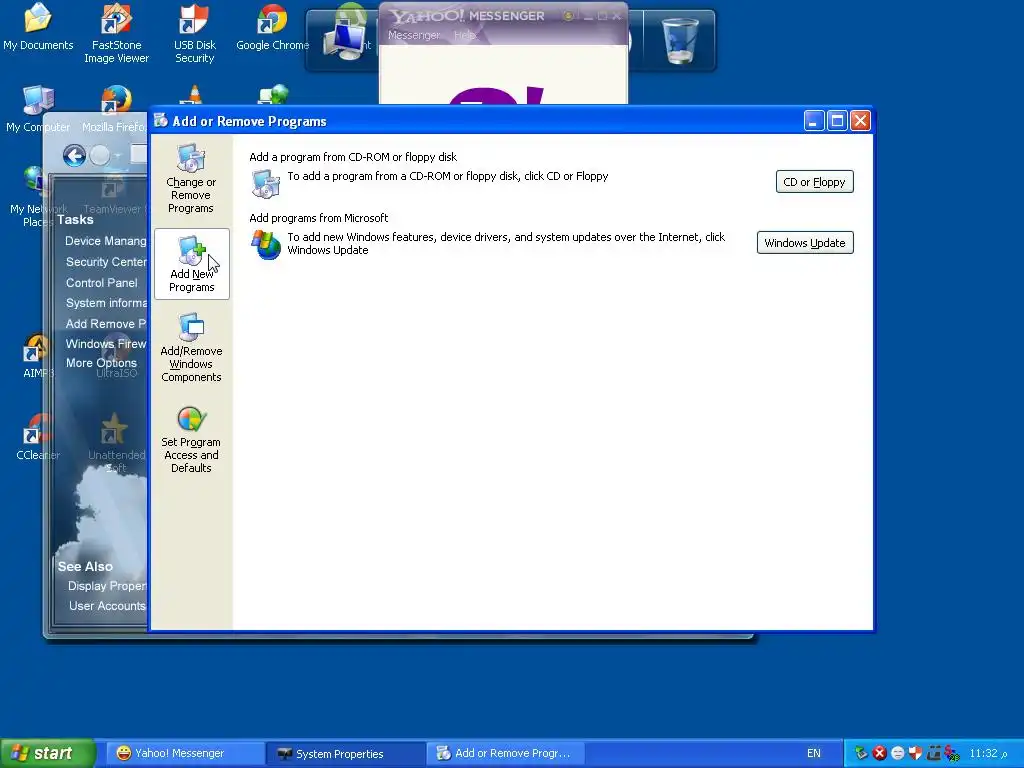This screenshot has height=768, width=1024.
Task: Click the Windows Update button
Action: [805, 243]
